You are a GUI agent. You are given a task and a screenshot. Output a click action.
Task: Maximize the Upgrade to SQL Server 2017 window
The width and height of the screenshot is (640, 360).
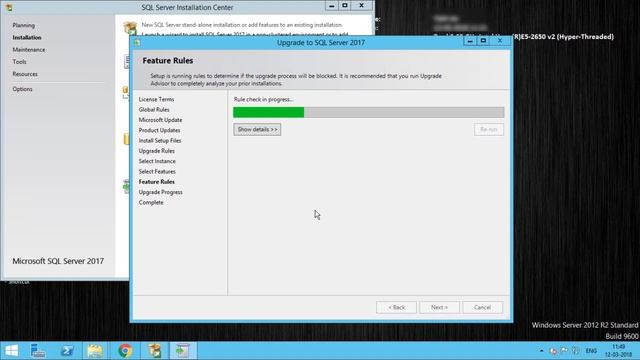point(483,41)
